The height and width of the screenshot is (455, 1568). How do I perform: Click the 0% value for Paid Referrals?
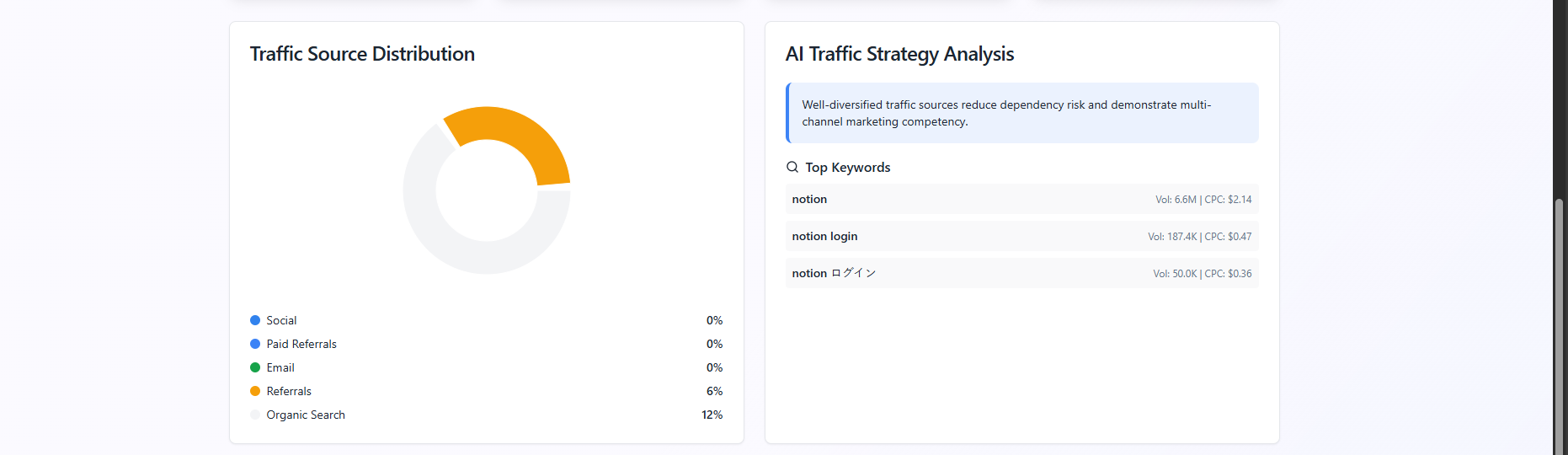click(714, 344)
